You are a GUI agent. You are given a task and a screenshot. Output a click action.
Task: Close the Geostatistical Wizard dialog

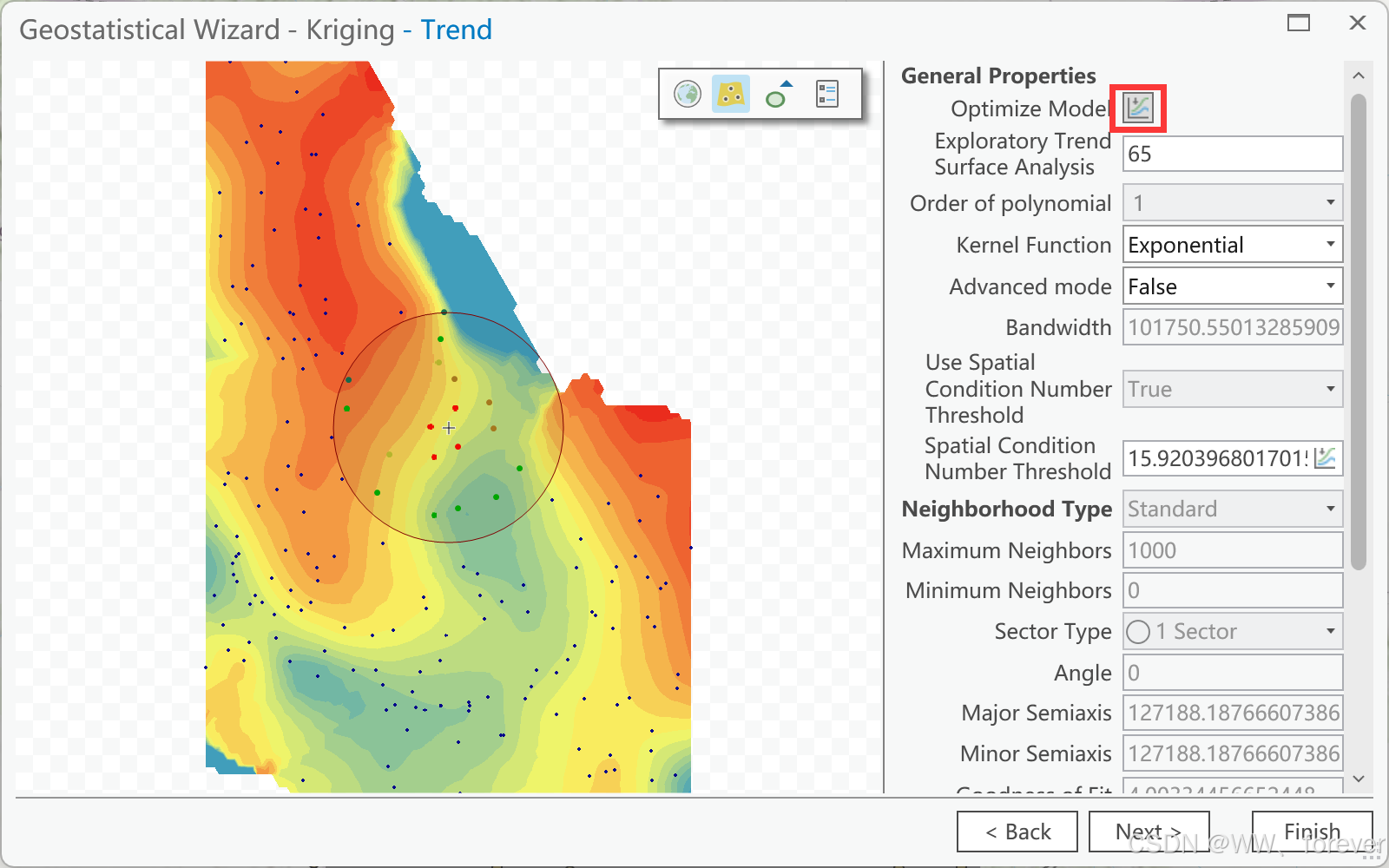[1358, 23]
